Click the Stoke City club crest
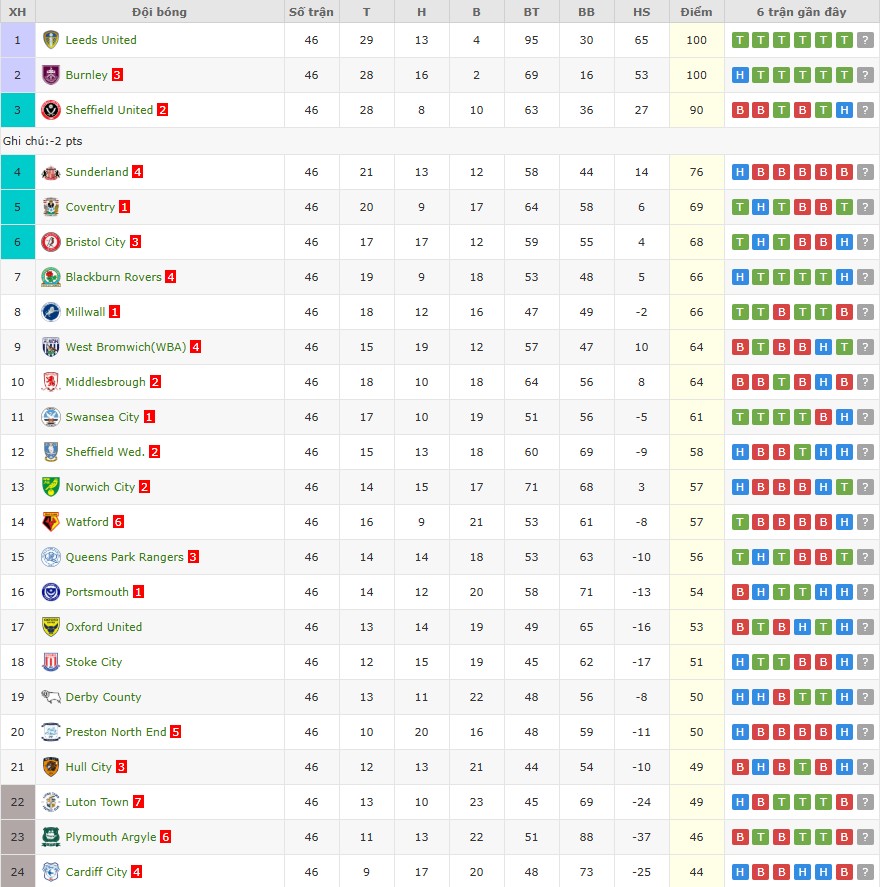The height and width of the screenshot is (887, 882). 51,662
